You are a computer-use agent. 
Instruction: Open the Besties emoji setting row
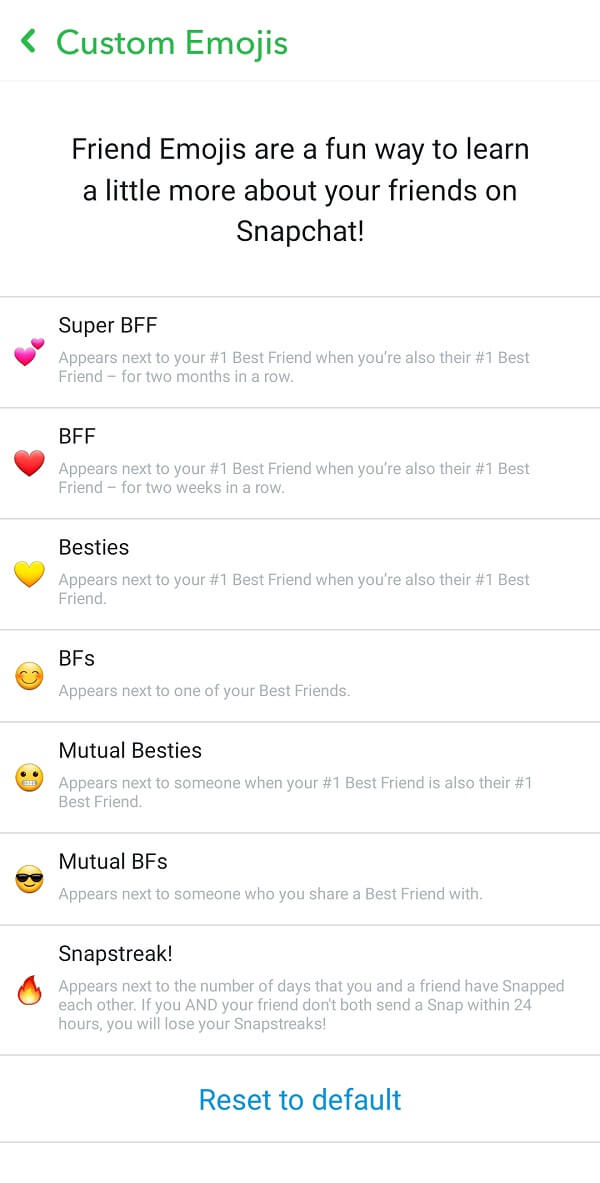[300, 571]
